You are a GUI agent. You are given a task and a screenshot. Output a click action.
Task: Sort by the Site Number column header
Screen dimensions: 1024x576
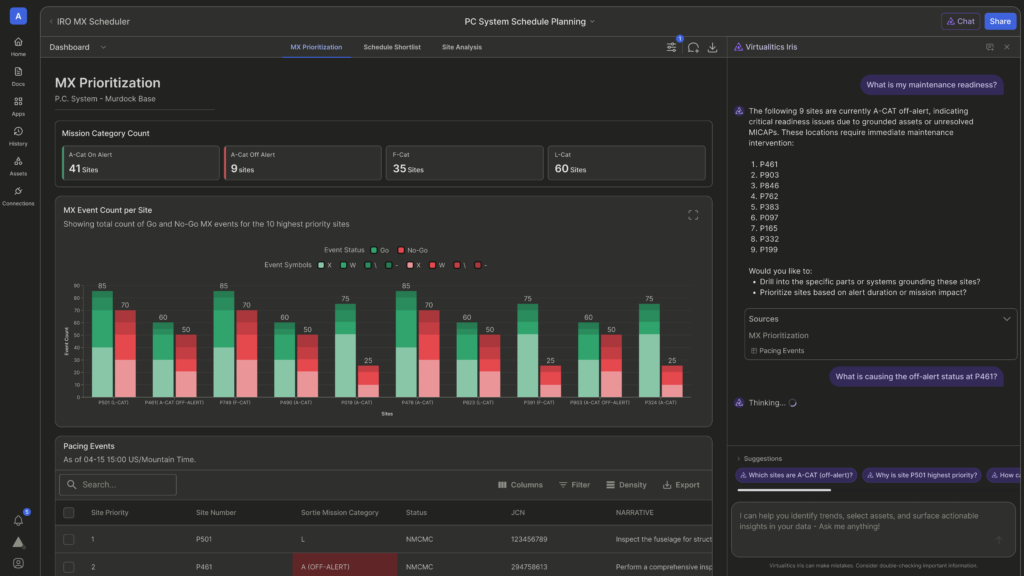[x=216, y=513]
